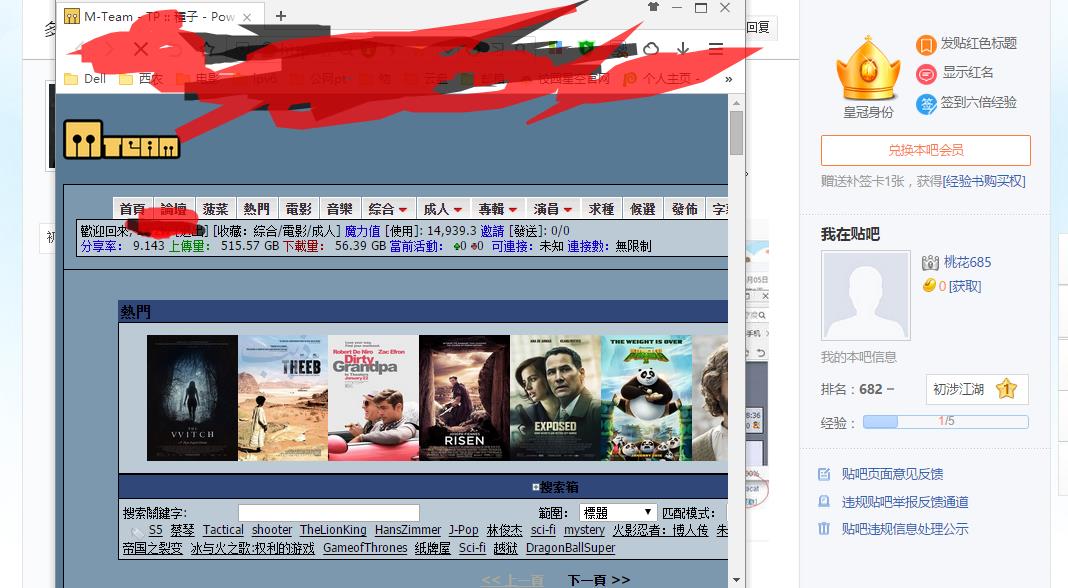Viewport: 1068px width, 588px height.
Task: Click the Tactical tag link
Action: (x=223, y=530)
